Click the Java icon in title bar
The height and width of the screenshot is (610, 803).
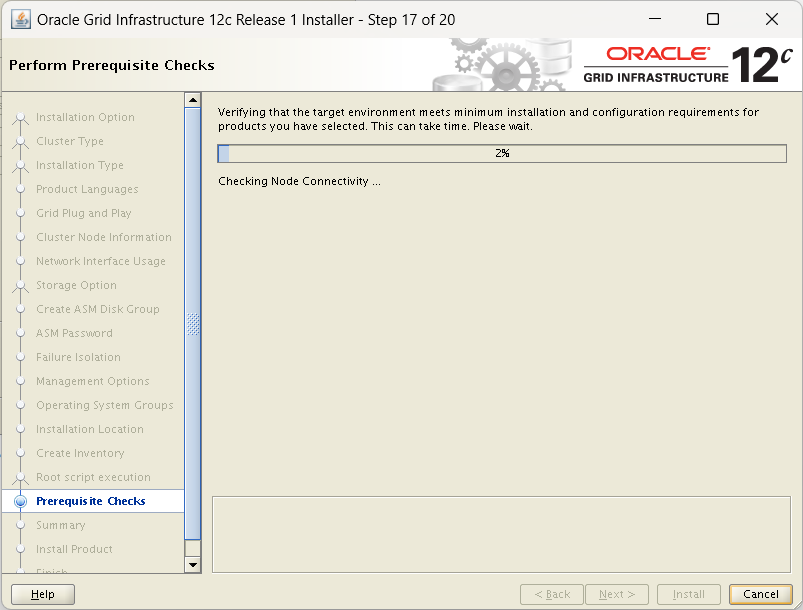(20, 19)
